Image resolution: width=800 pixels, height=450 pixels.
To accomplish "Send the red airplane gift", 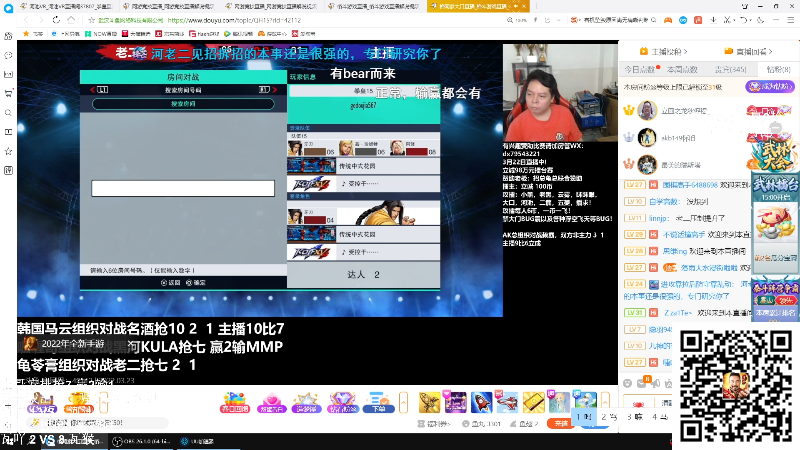I will click(x=507, y=403).
